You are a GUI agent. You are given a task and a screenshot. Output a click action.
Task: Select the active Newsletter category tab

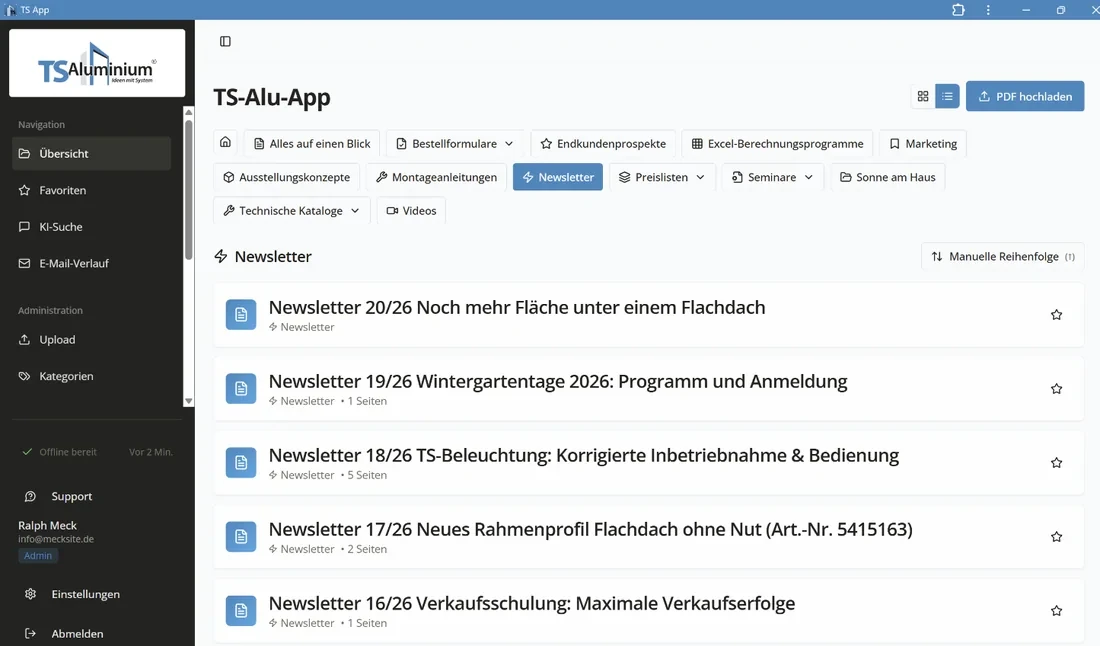click(558, 177)
